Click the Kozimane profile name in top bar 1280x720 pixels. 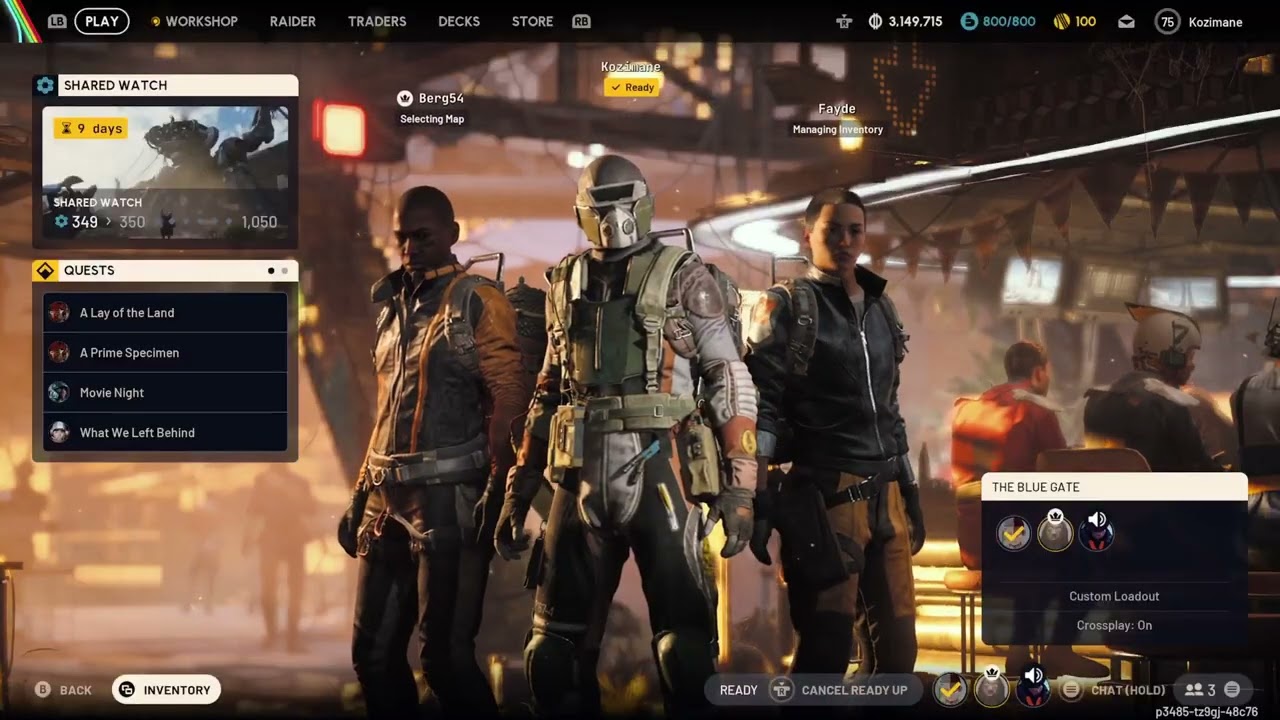[x=1215, y=22]
